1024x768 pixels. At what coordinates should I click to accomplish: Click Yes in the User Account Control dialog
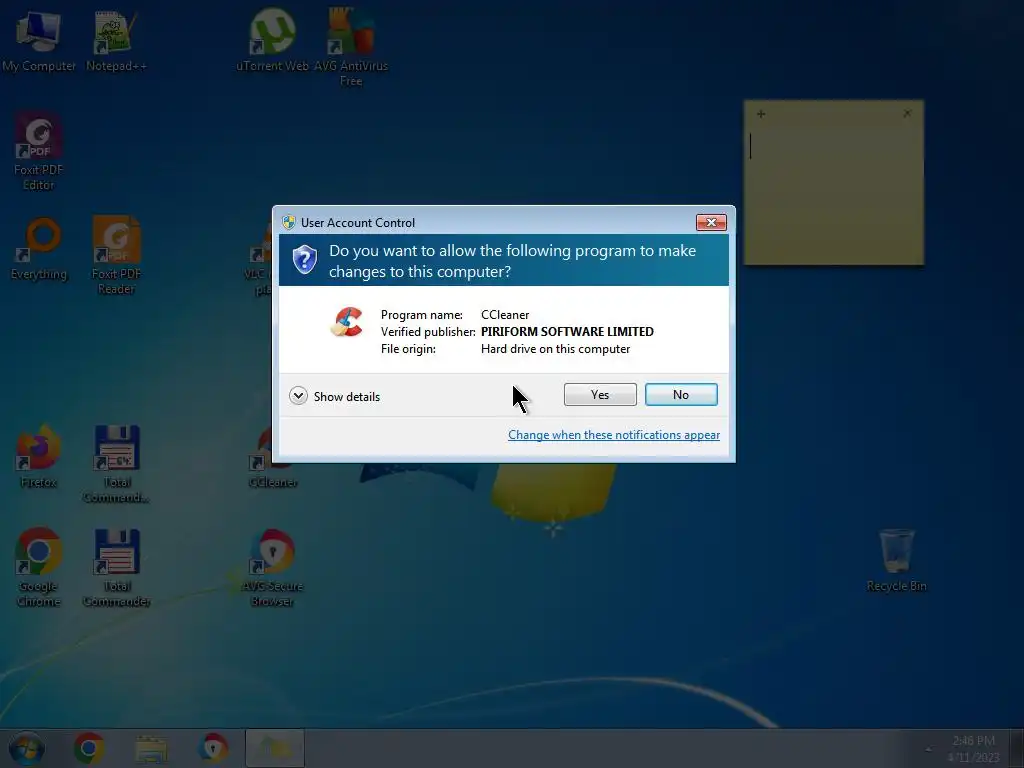[600, 394]
